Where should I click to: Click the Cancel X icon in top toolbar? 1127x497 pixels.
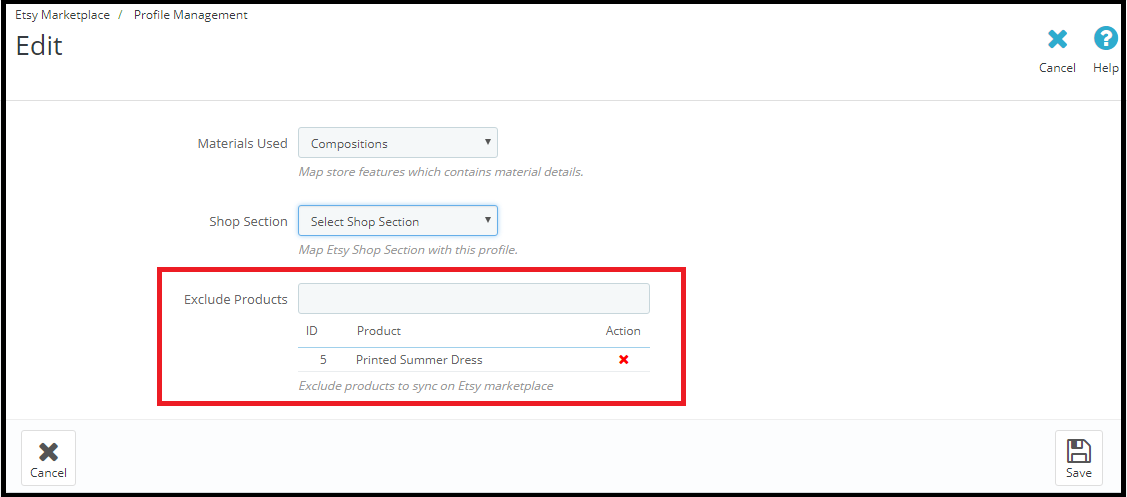[1057, 40]
